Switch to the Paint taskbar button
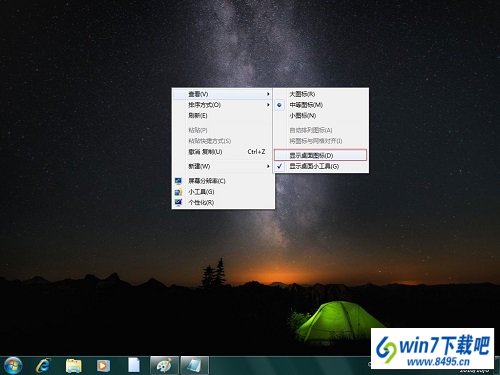 pyautogui.click(x=165, y=366)
